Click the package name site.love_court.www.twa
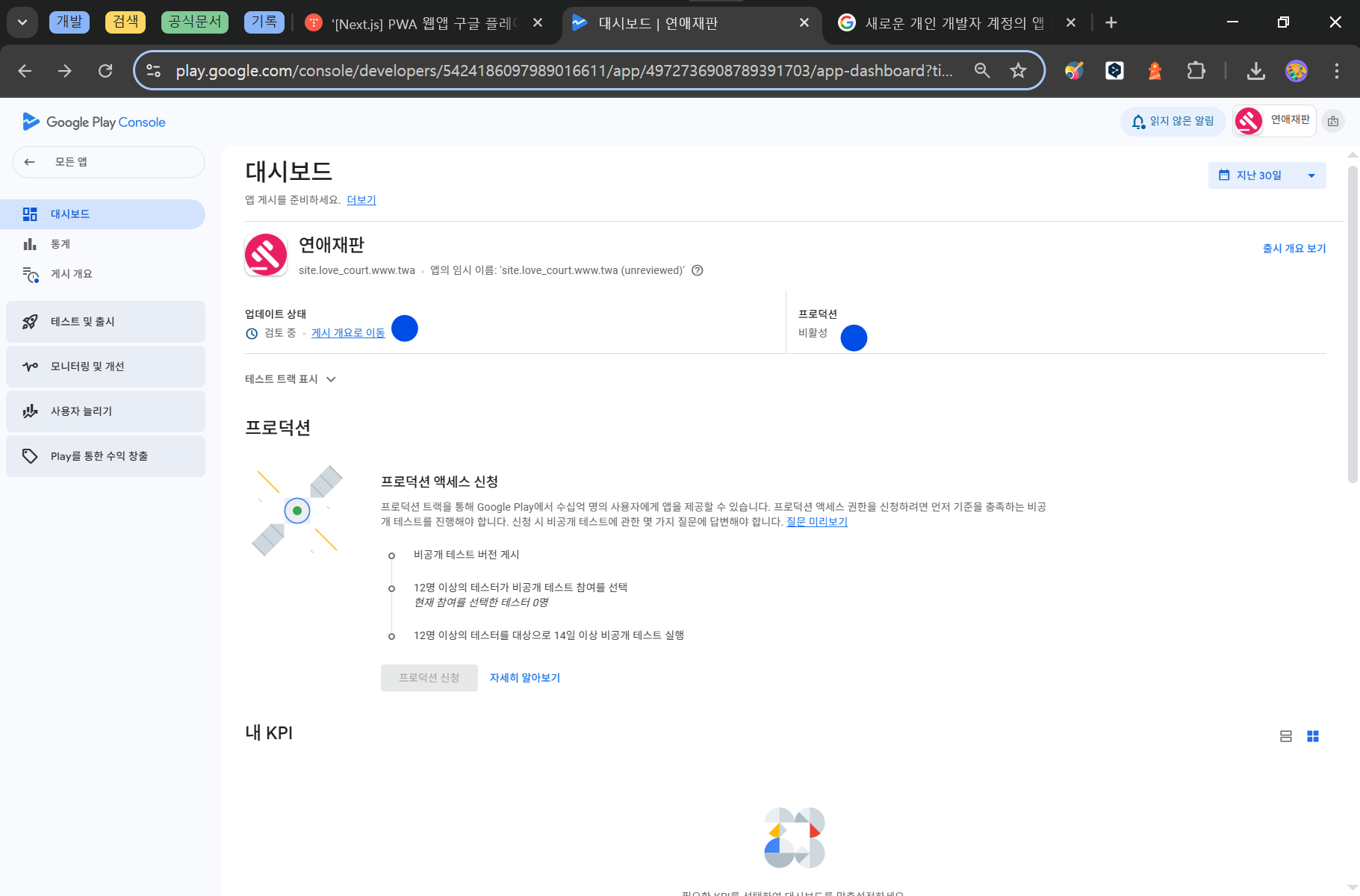 tap(357, 270)
